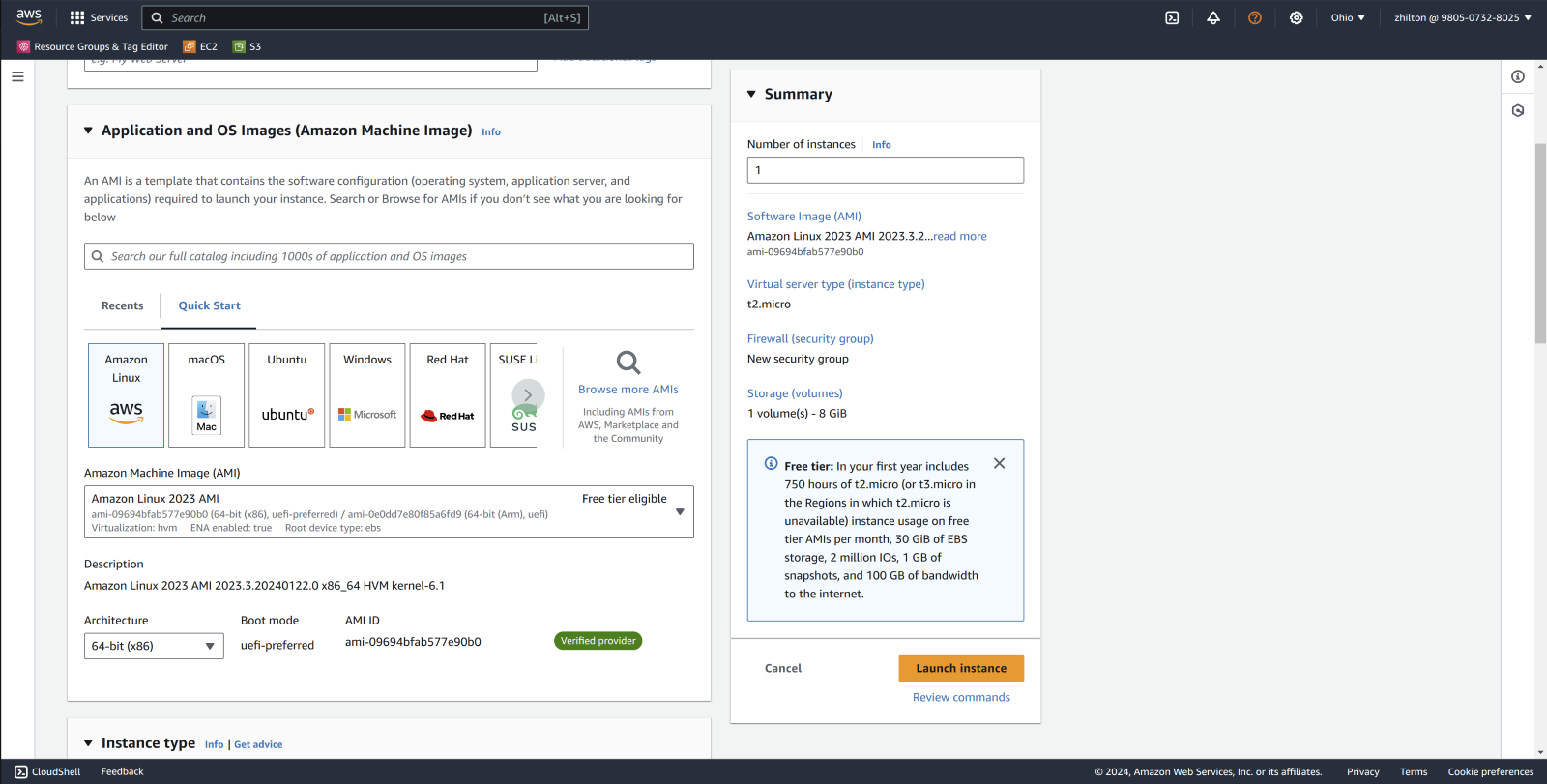Open the S3 favorites shortcut
The width and height of the screenshot is (1547, 784).
[247, 46]
